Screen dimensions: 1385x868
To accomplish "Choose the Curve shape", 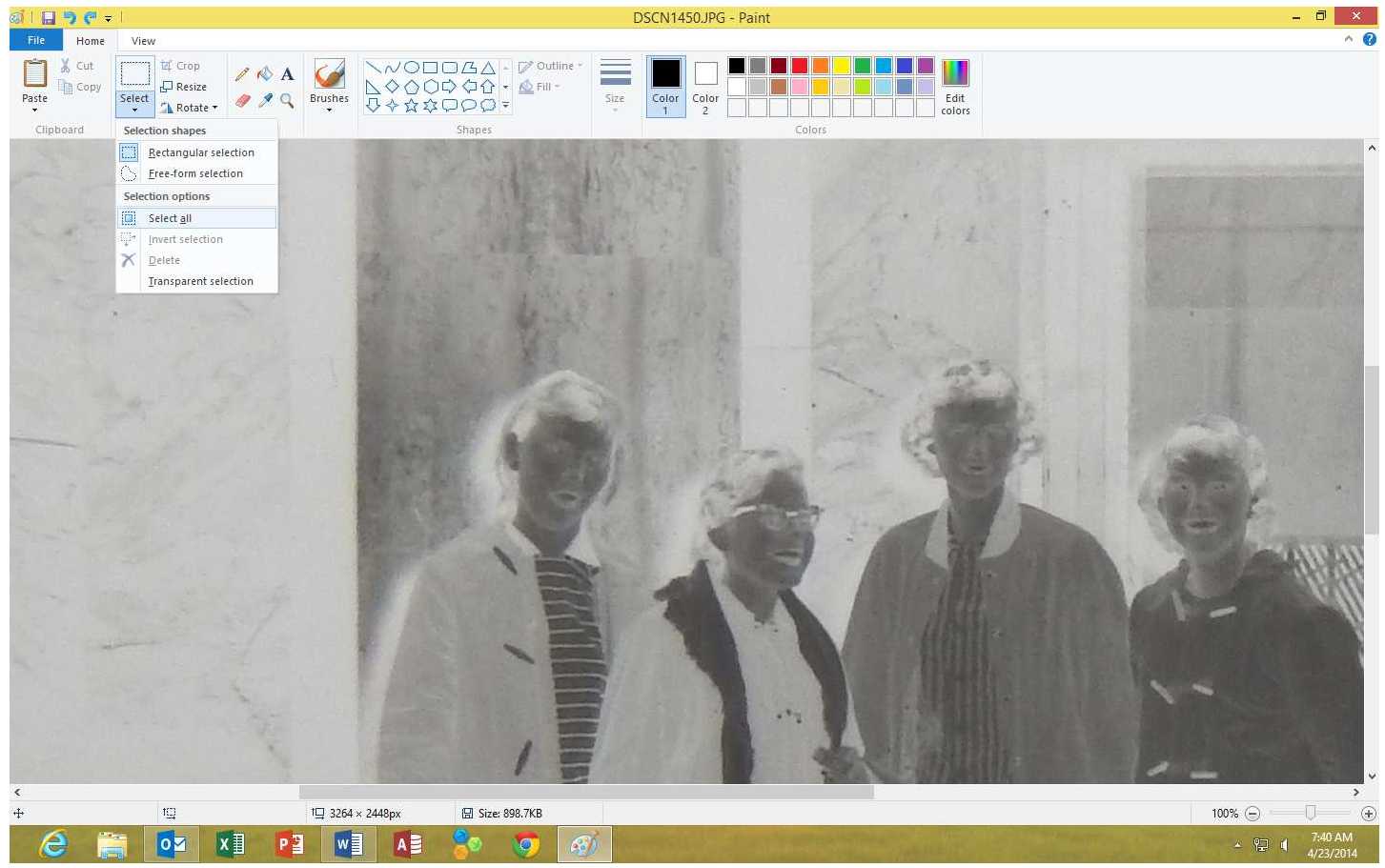I will [x=392, y=68].
